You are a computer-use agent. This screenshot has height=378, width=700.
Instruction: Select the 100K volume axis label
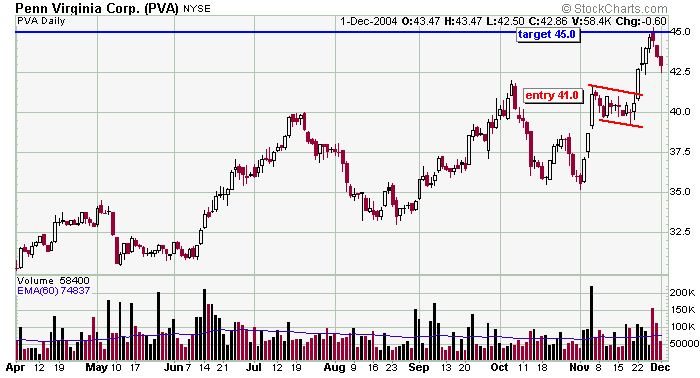coord(683,327)
